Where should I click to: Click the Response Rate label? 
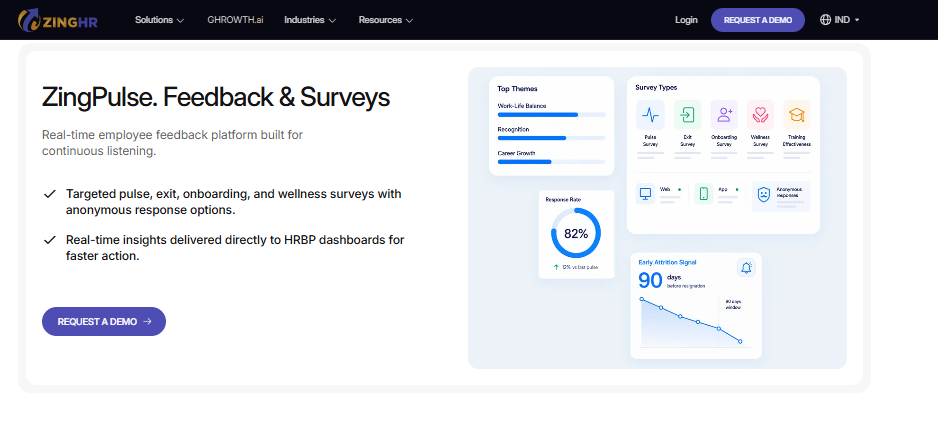563,200
